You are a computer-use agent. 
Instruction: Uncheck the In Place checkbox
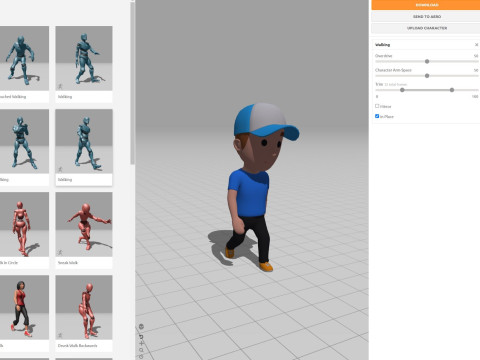tap(377, 116)
